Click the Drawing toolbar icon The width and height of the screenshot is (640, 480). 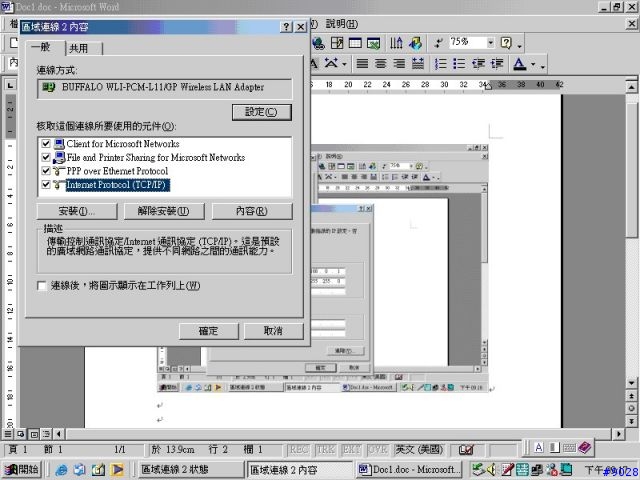point(416,43)
